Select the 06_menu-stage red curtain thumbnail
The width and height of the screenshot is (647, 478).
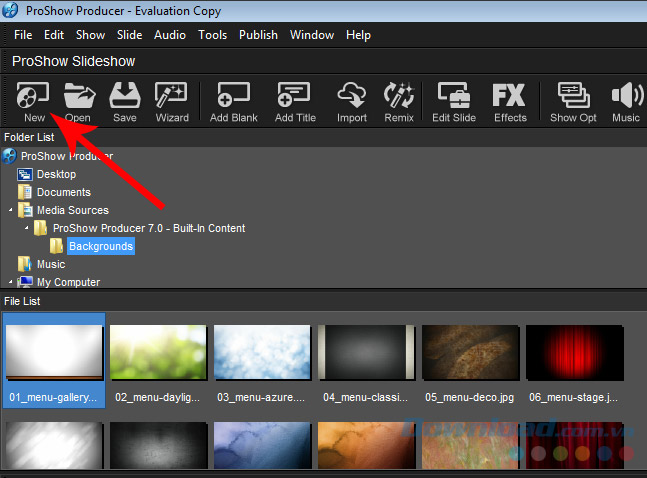573,354
